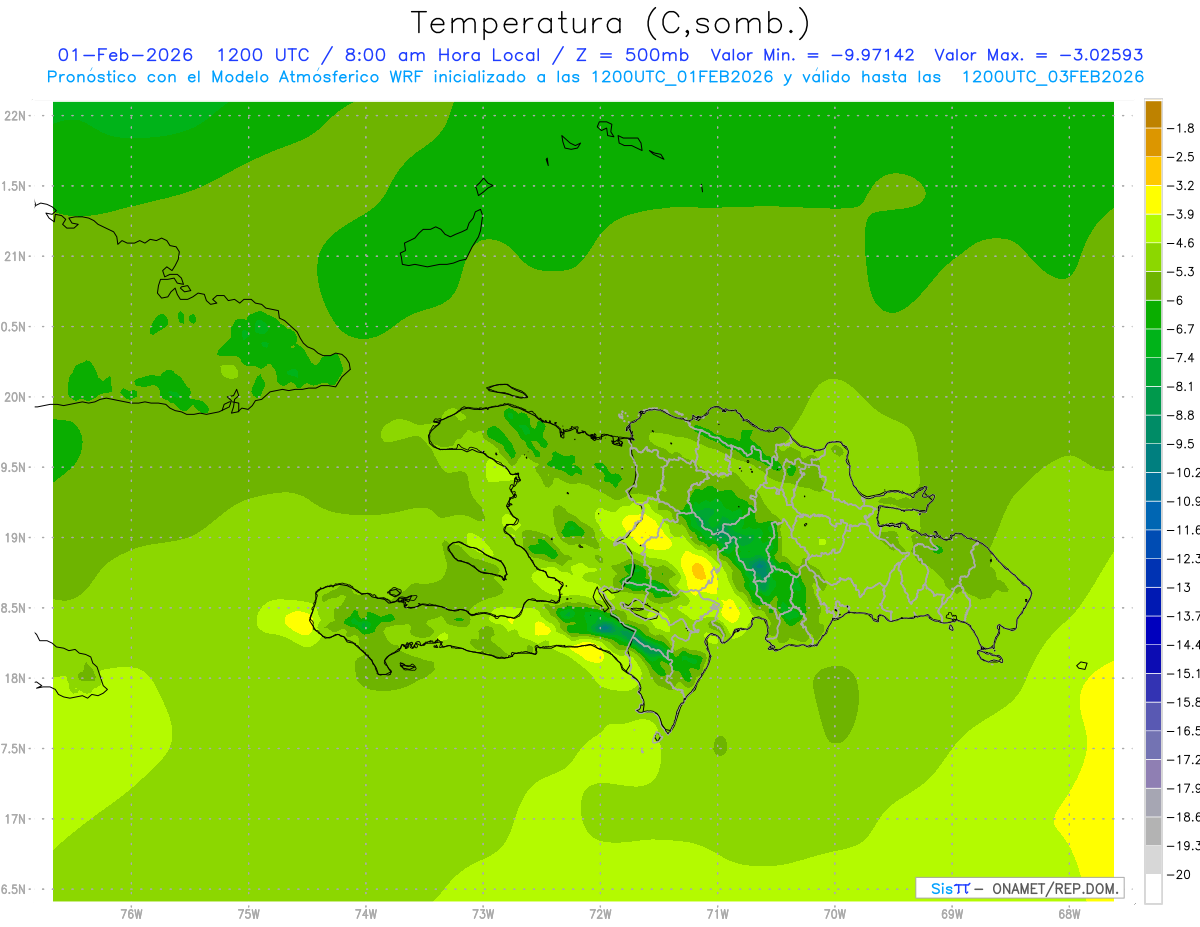1200x927 pixels.
Task: Click the "-4.6" colorbar label
Action: point(1182,243)
